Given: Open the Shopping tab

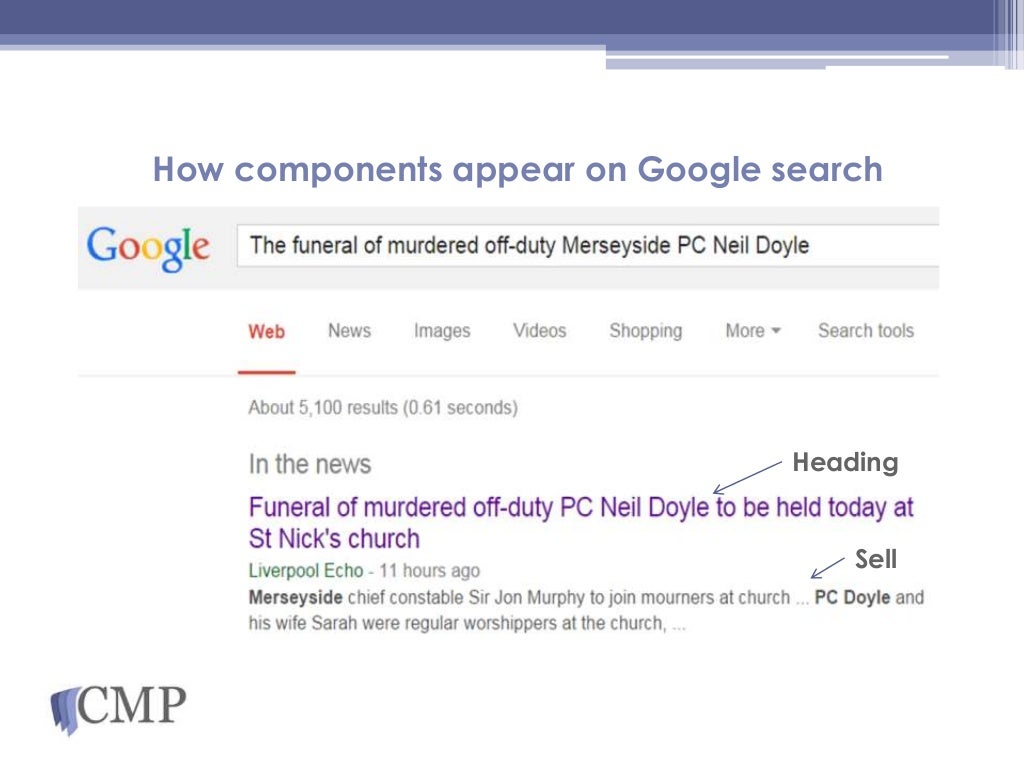Looking at the screenshot, I should [x=646, y=331].
